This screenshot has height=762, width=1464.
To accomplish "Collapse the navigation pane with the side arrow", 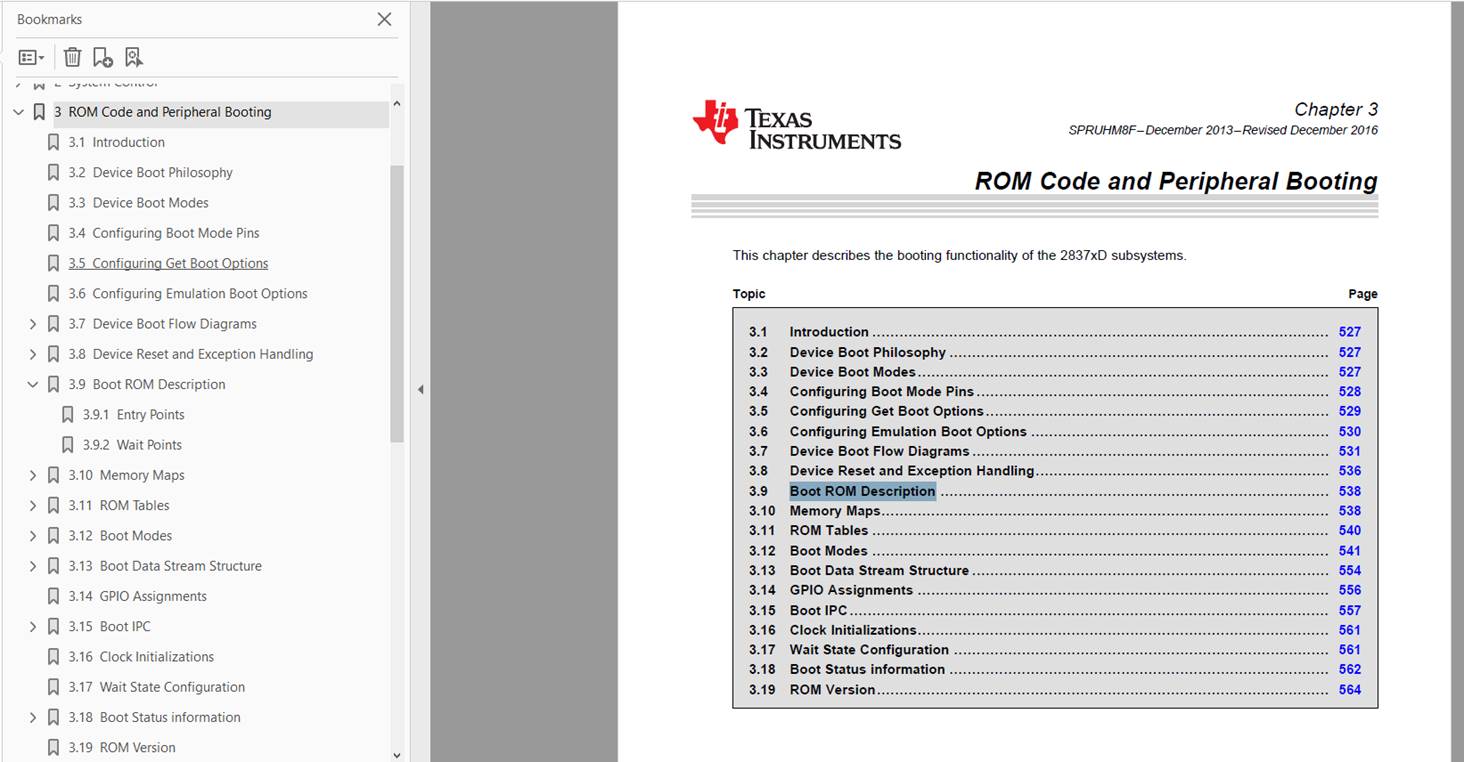I will (x=420, y=389).
